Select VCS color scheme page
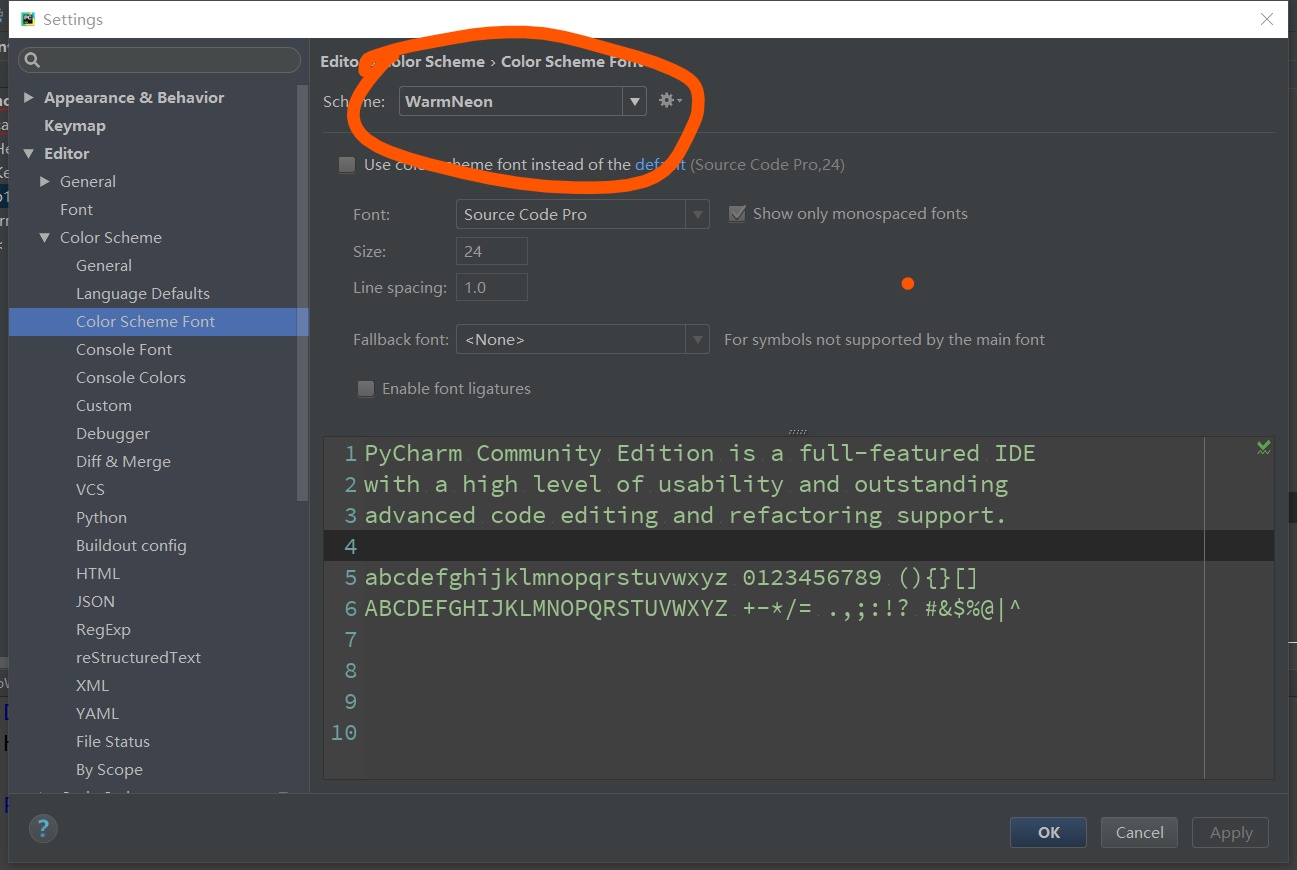Image resolution: width=1297 pixels, height=870 pixels. click(90, 489)
